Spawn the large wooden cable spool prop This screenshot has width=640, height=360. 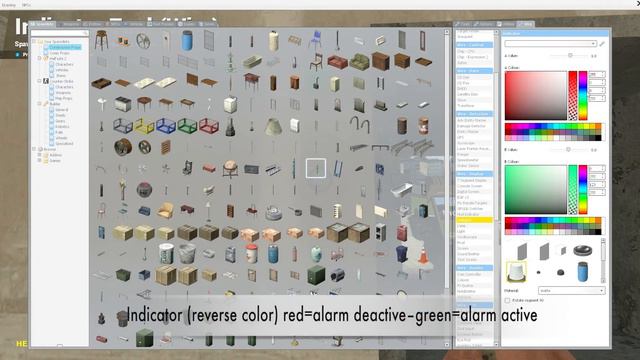click(122, 147)
